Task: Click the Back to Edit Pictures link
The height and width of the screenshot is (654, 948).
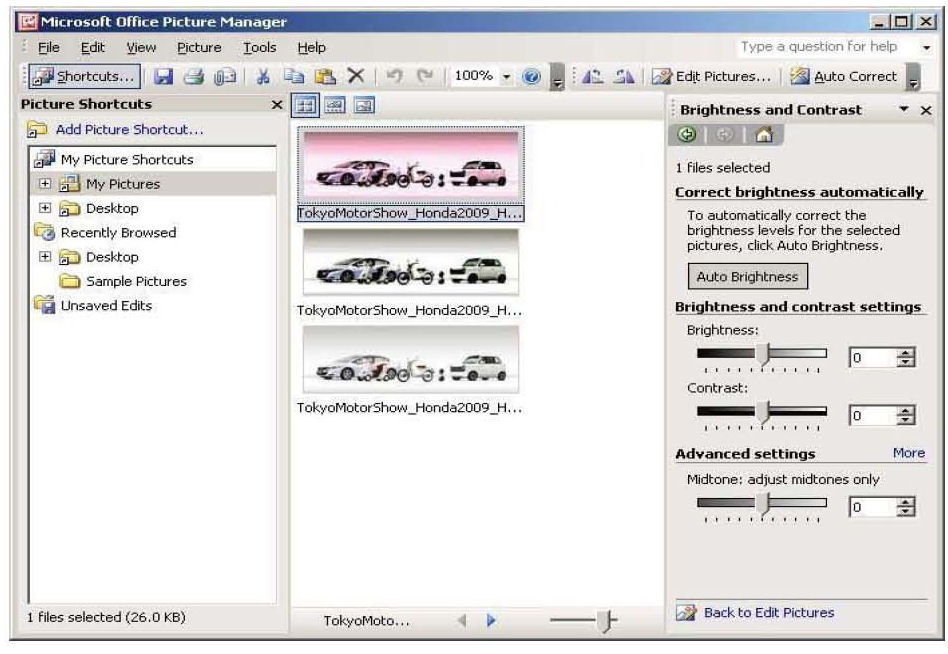Action: [x=768, y=613]
